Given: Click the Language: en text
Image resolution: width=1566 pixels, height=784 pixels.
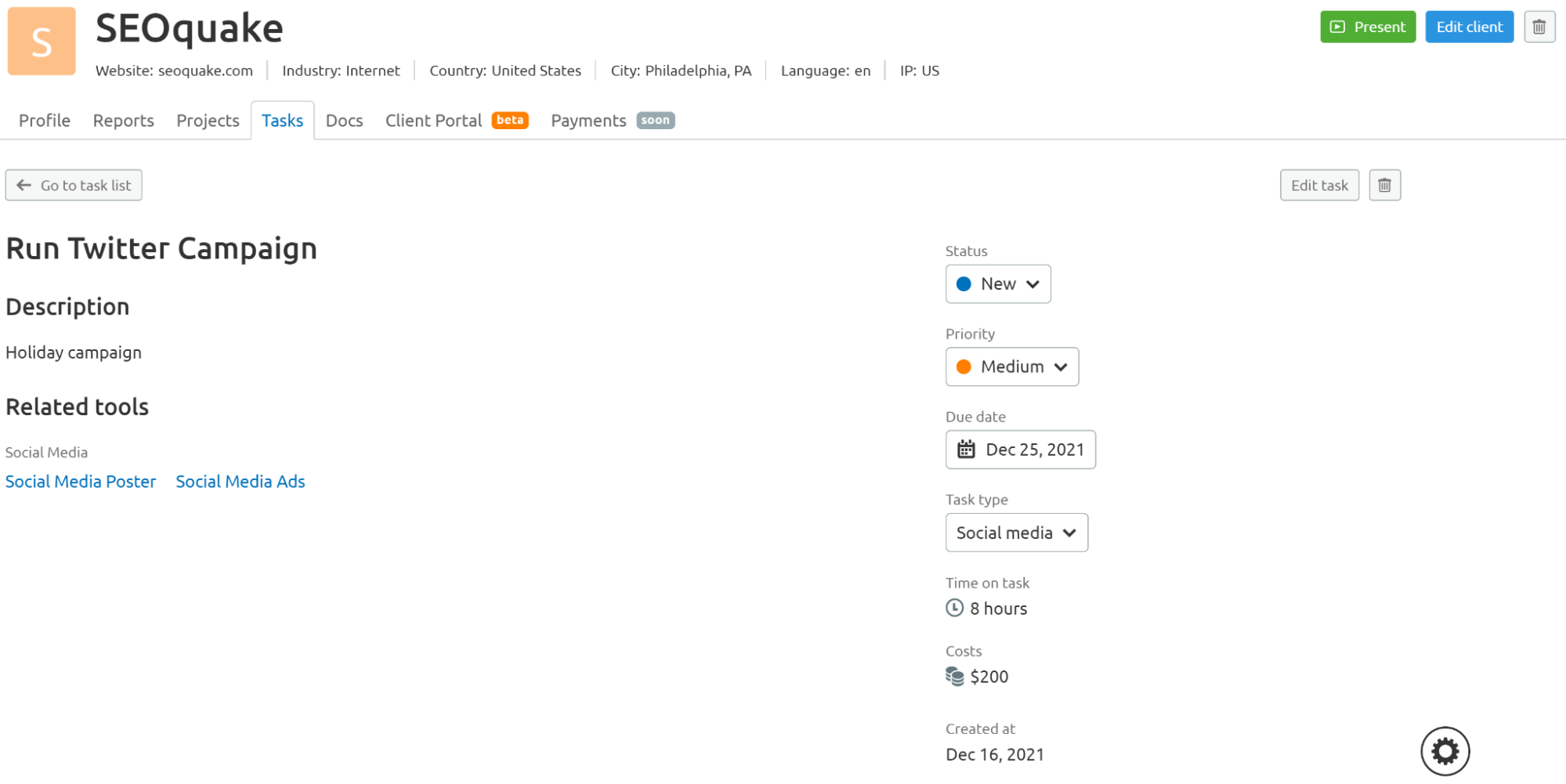Looking at the screenshot, I should (x=826, y=70).
